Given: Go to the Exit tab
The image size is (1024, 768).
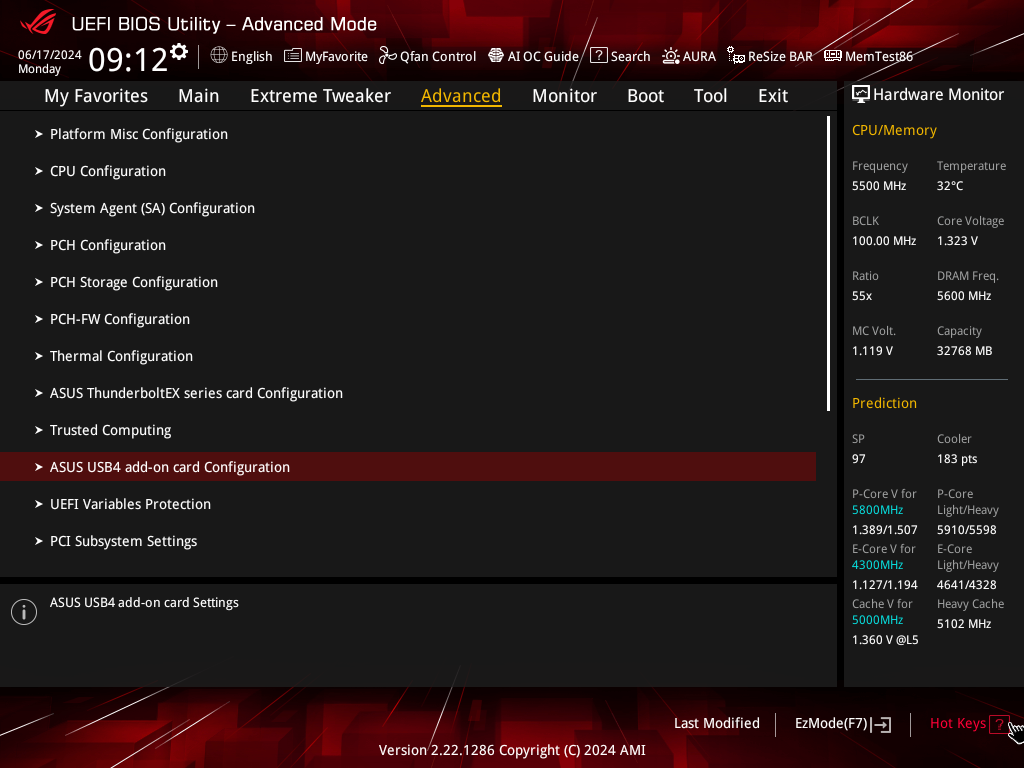Looking at the screenshot, I should pos(773,96).
